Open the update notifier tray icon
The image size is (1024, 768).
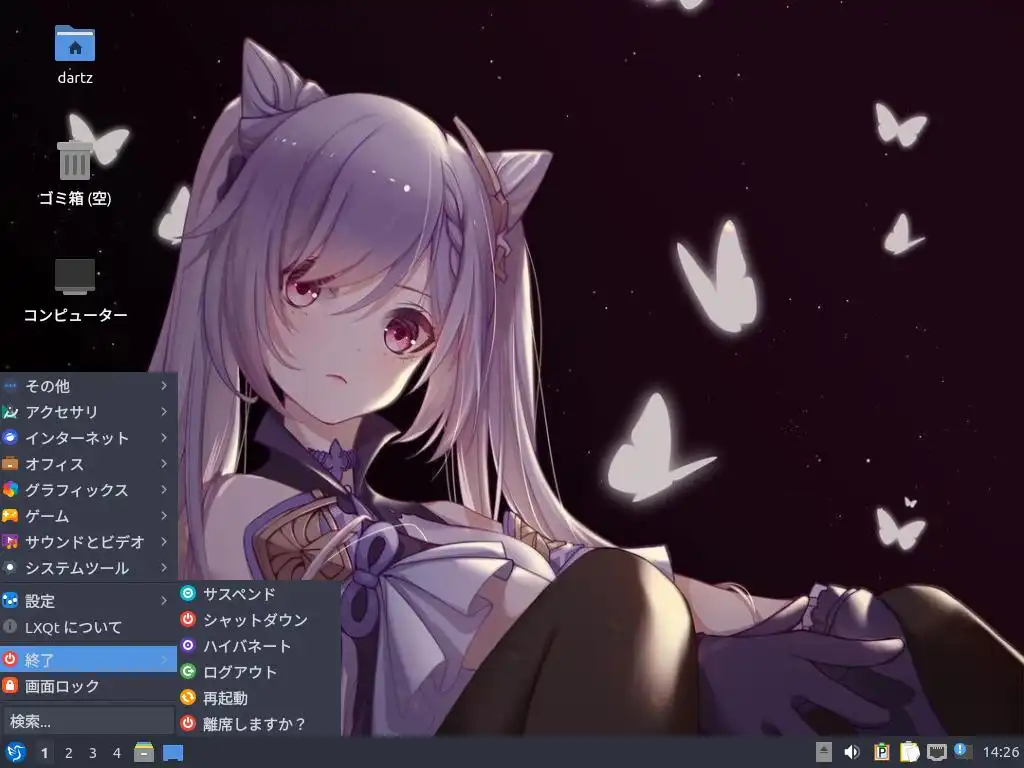(x=963, y=751)
